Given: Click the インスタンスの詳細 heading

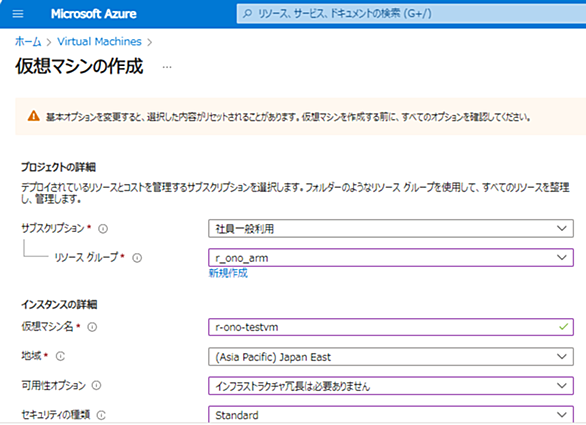Looking at the screenshot, I should pyautogui.click(x=59, y=305).
